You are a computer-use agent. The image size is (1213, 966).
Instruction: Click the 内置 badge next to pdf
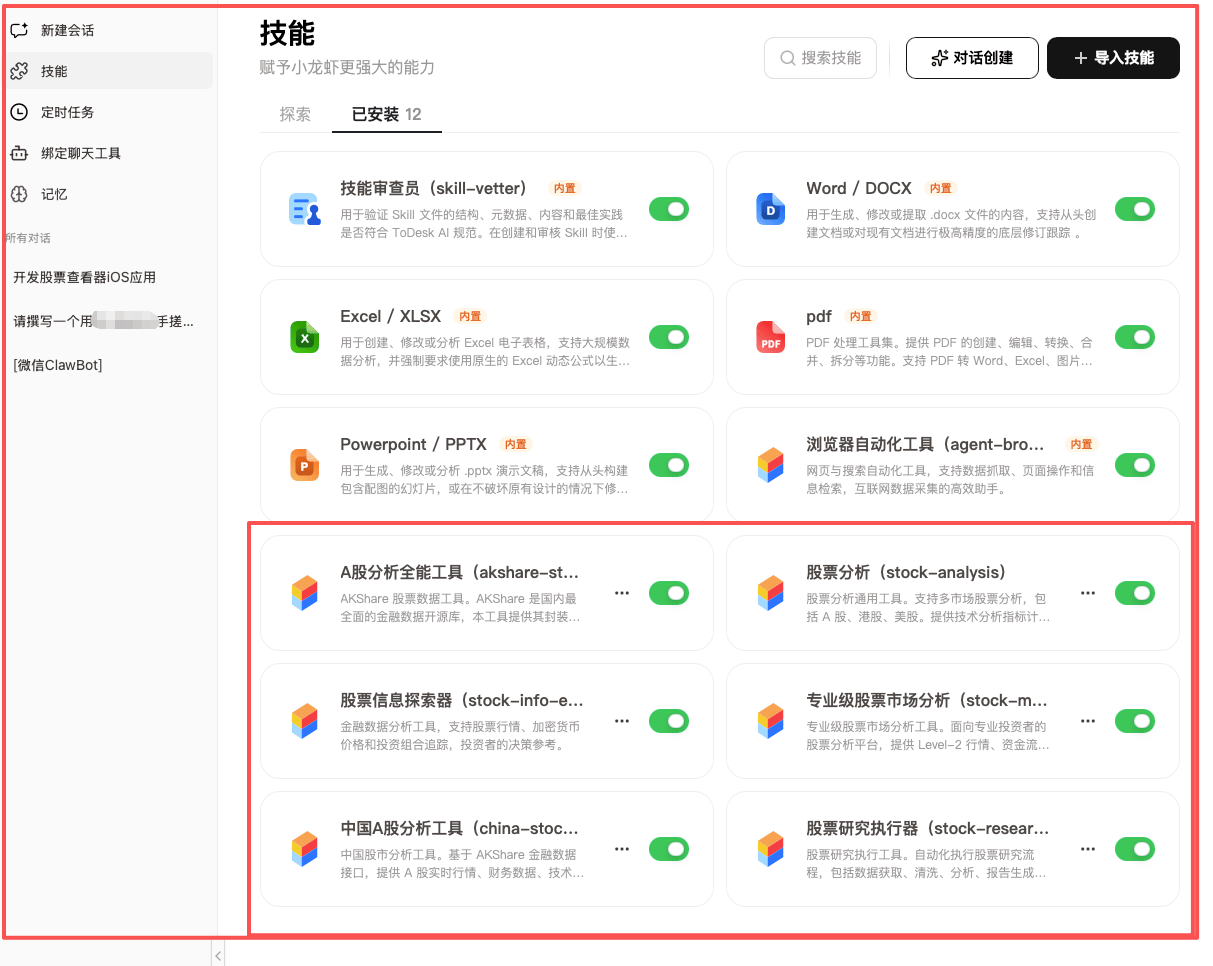[860, 316]
